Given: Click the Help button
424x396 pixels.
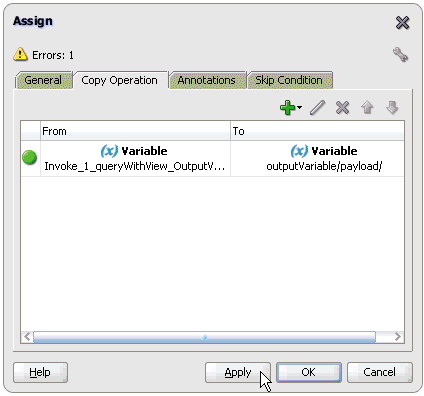Looking at the screenshot, I should point(40,372).
